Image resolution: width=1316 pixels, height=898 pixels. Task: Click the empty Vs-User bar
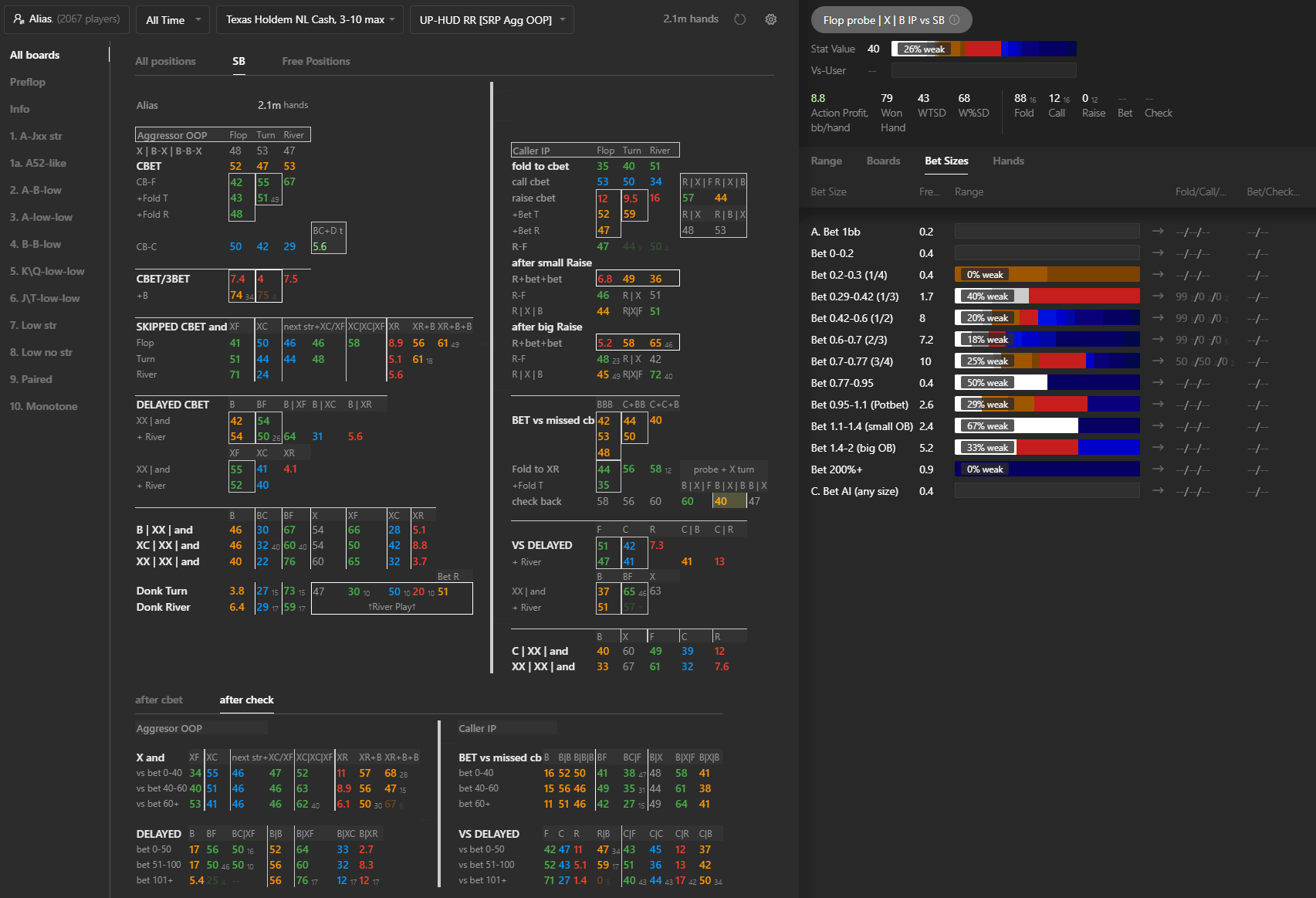click(984, 70)
